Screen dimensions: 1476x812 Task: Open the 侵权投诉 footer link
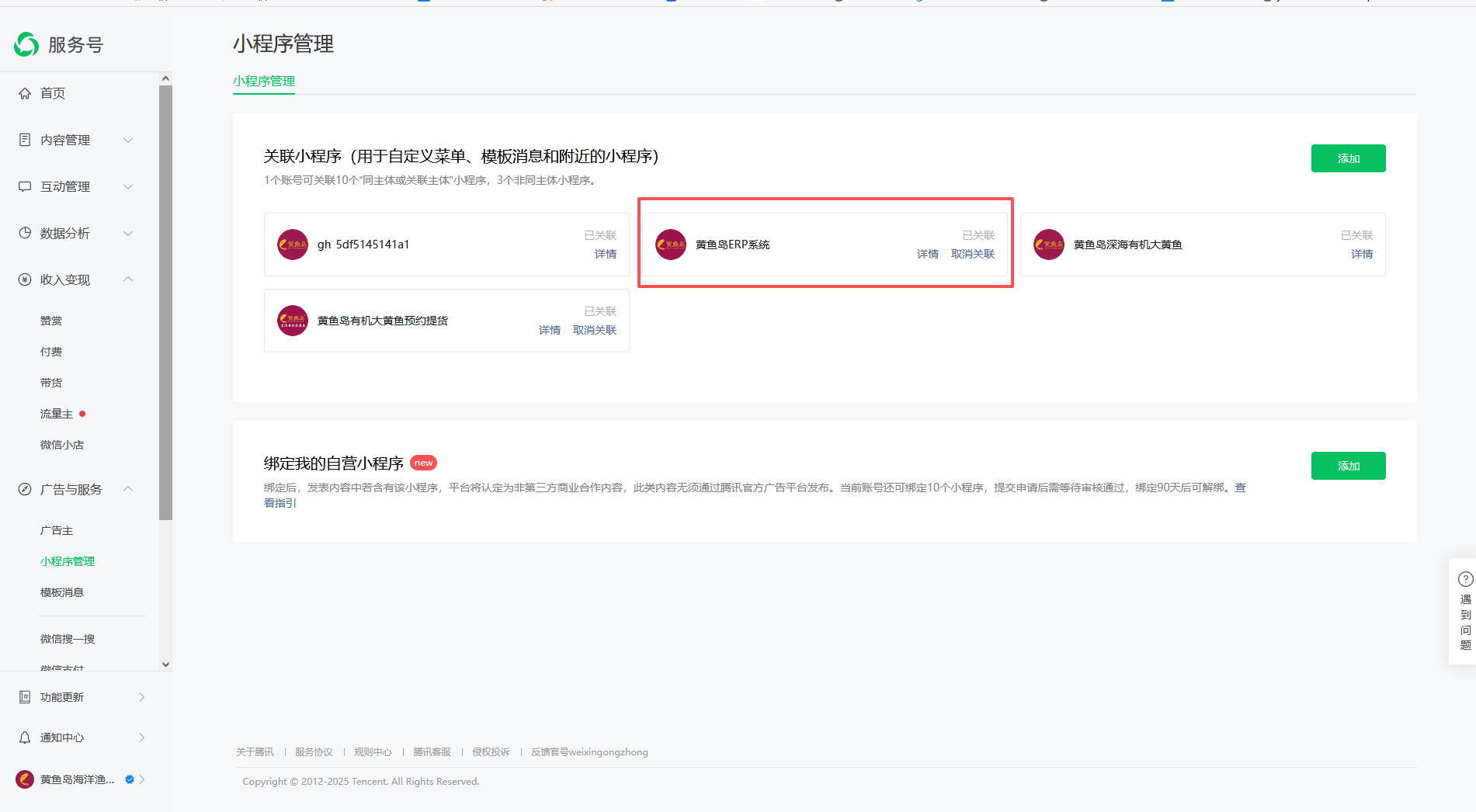click(x=491, y=752)
